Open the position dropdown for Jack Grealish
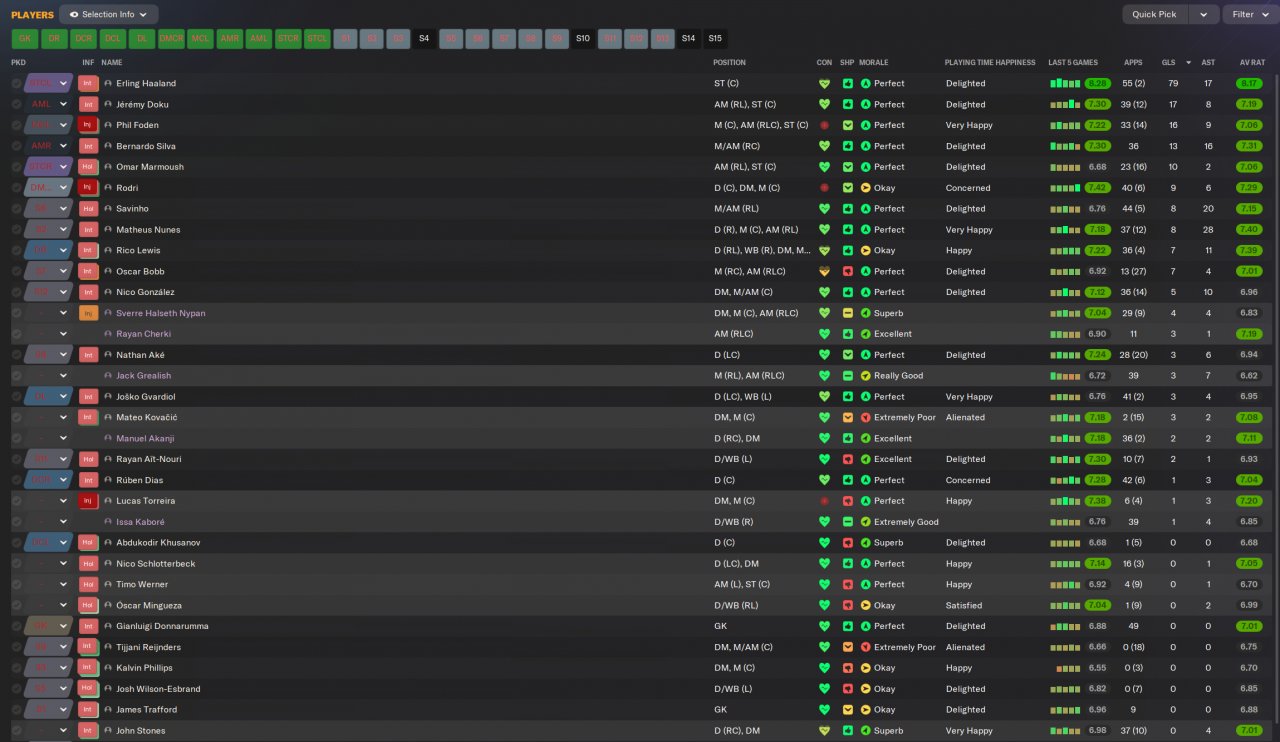1280x742 pixels. coord(64,376)
